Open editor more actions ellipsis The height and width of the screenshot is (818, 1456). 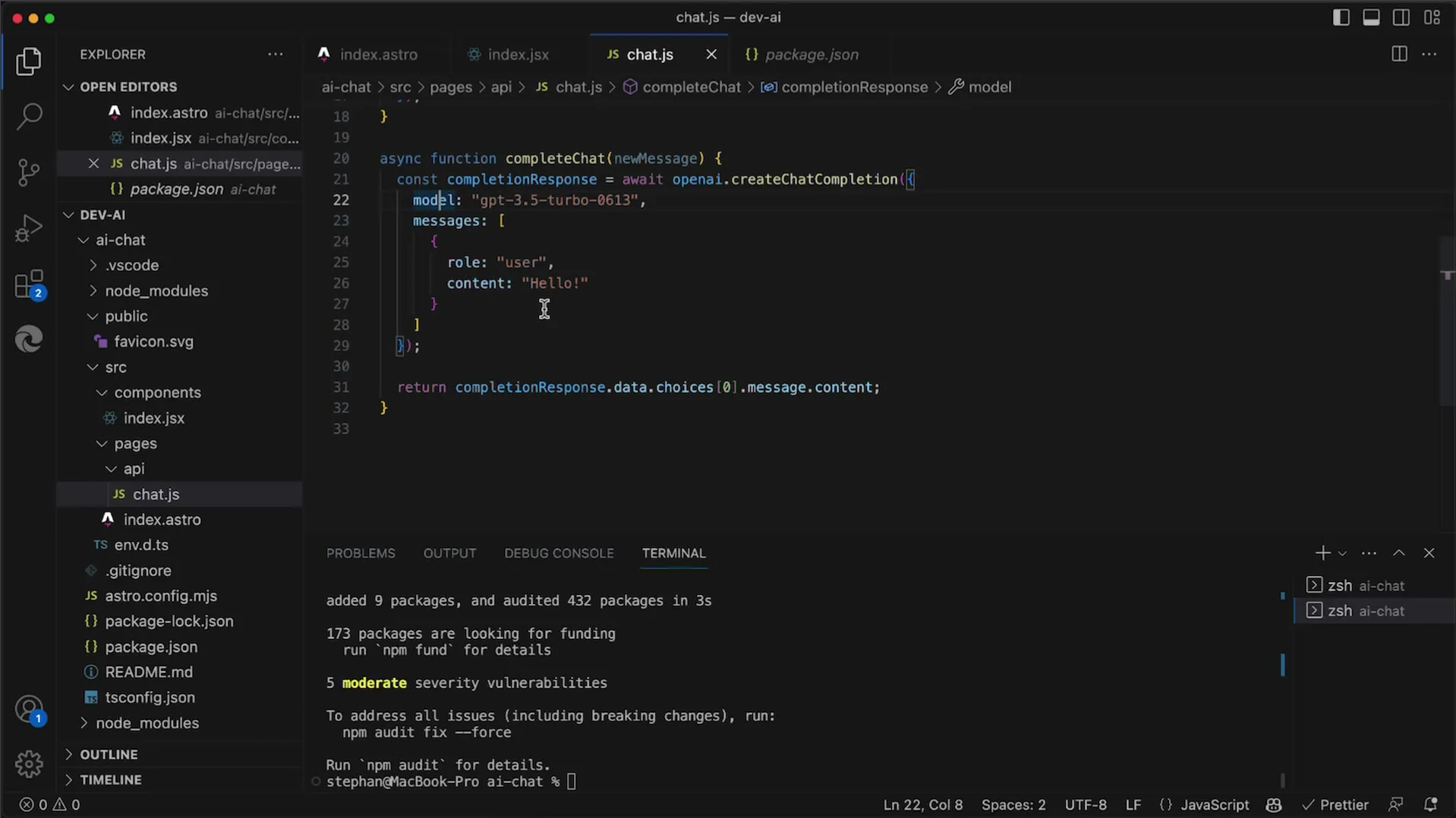pos(1429,55)
